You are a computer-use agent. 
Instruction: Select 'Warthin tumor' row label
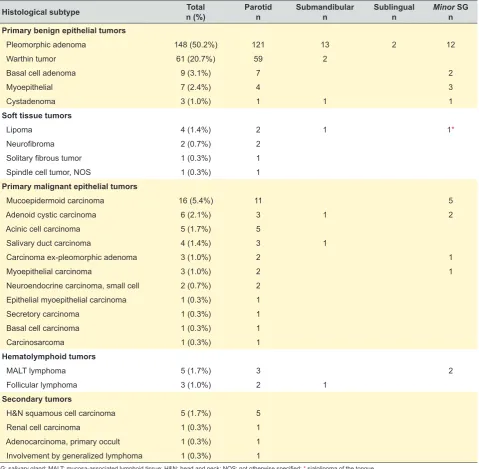[31, 59]
